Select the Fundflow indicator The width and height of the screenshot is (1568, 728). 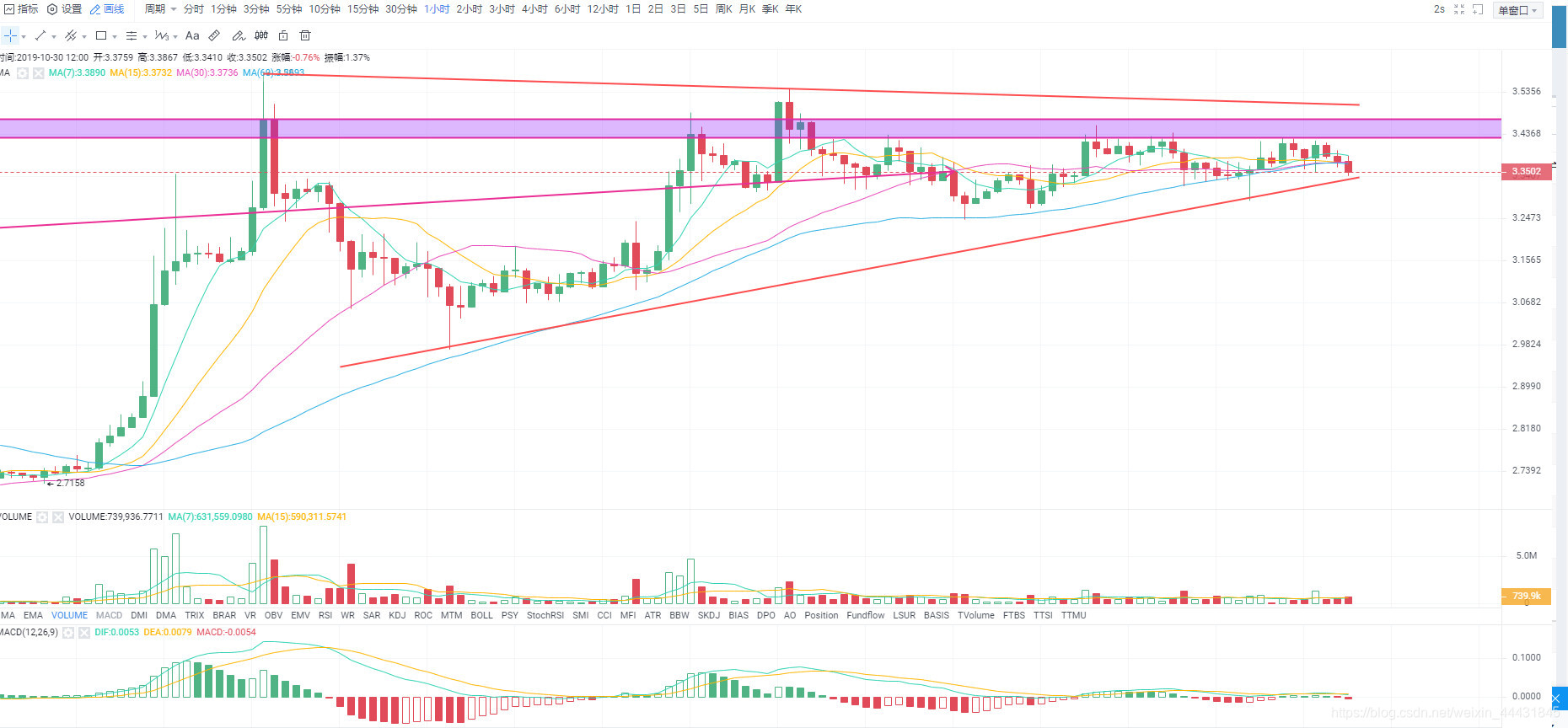tap(866, 616)
